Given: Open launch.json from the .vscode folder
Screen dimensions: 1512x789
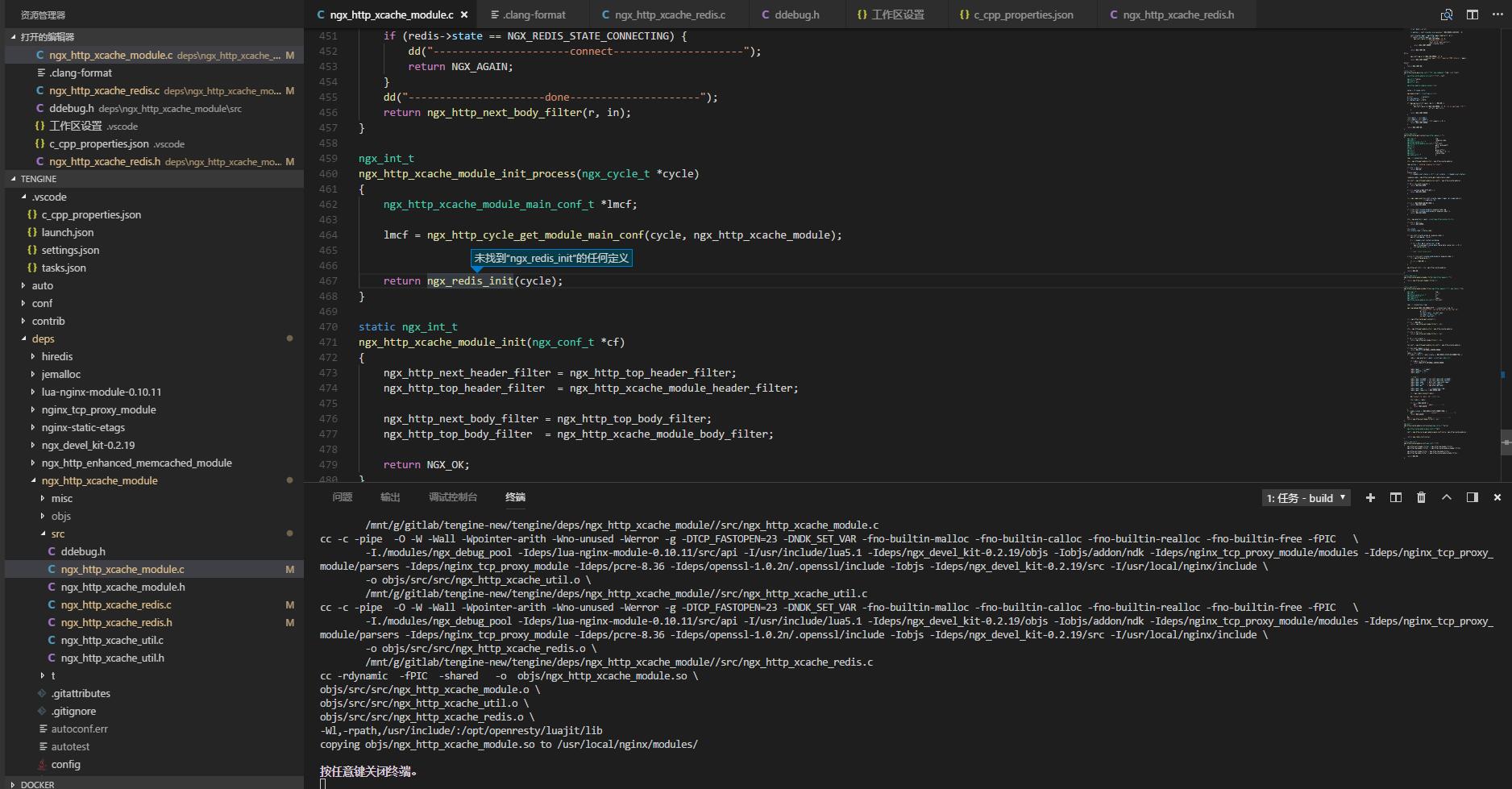Looking at the screenshot, I should point(67,232).
